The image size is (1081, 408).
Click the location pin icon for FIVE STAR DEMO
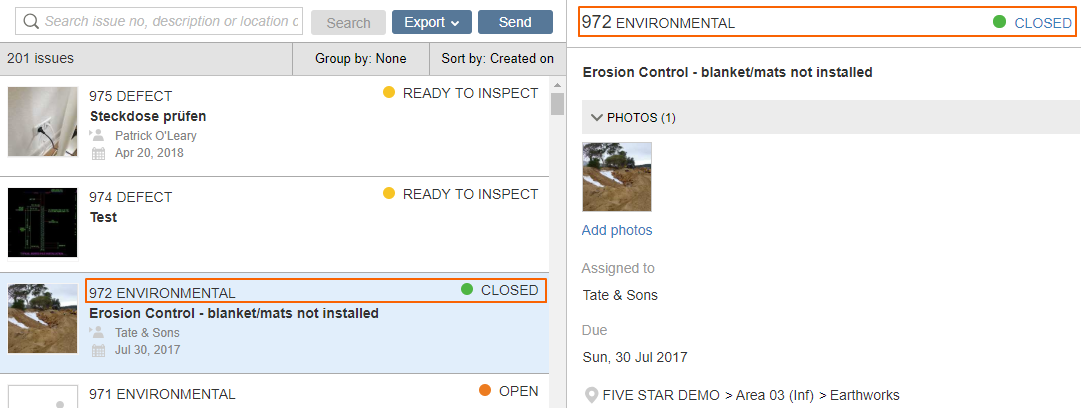[x=591, y=396]
